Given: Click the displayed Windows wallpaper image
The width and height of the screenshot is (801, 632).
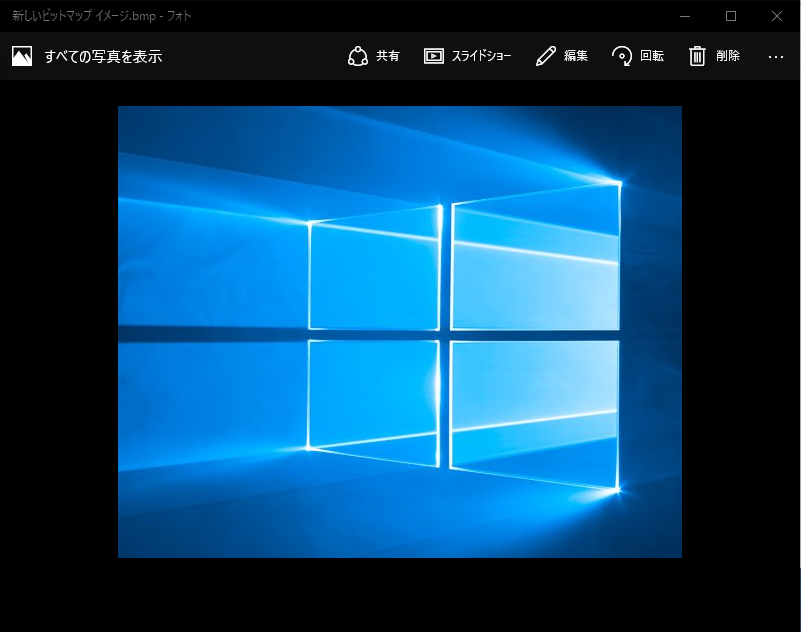Looking at the screenshot, I should 400,332.
